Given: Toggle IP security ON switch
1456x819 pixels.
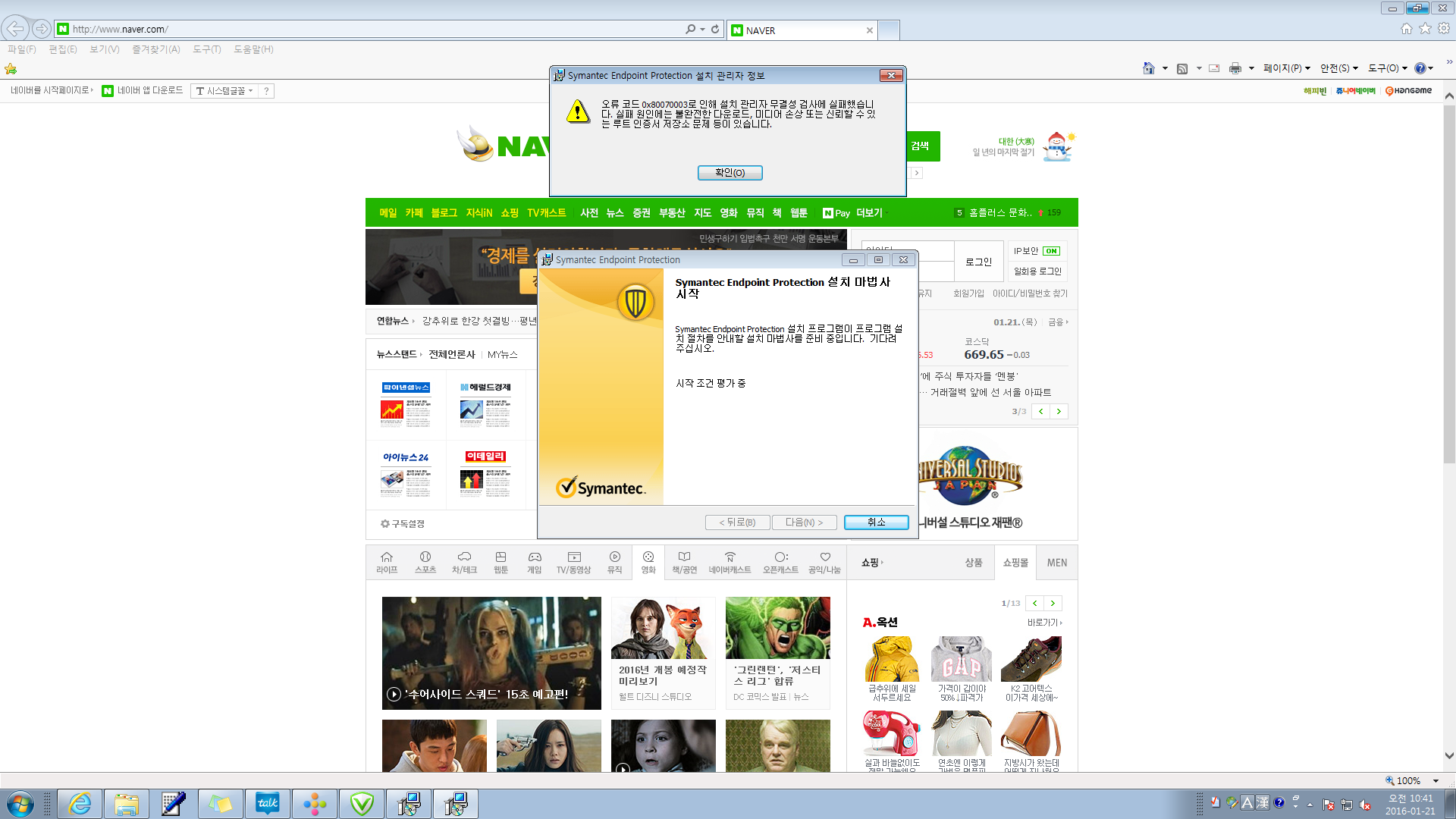Looking at the screenshot, I should point(1051,251).
